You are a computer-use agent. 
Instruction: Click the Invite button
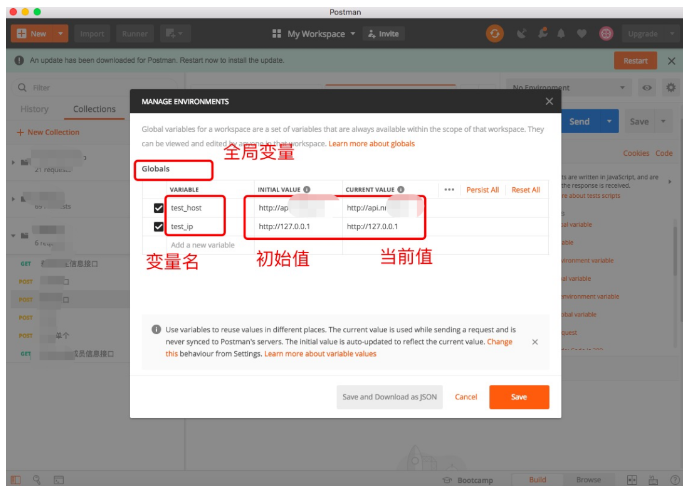pos(384,34)
